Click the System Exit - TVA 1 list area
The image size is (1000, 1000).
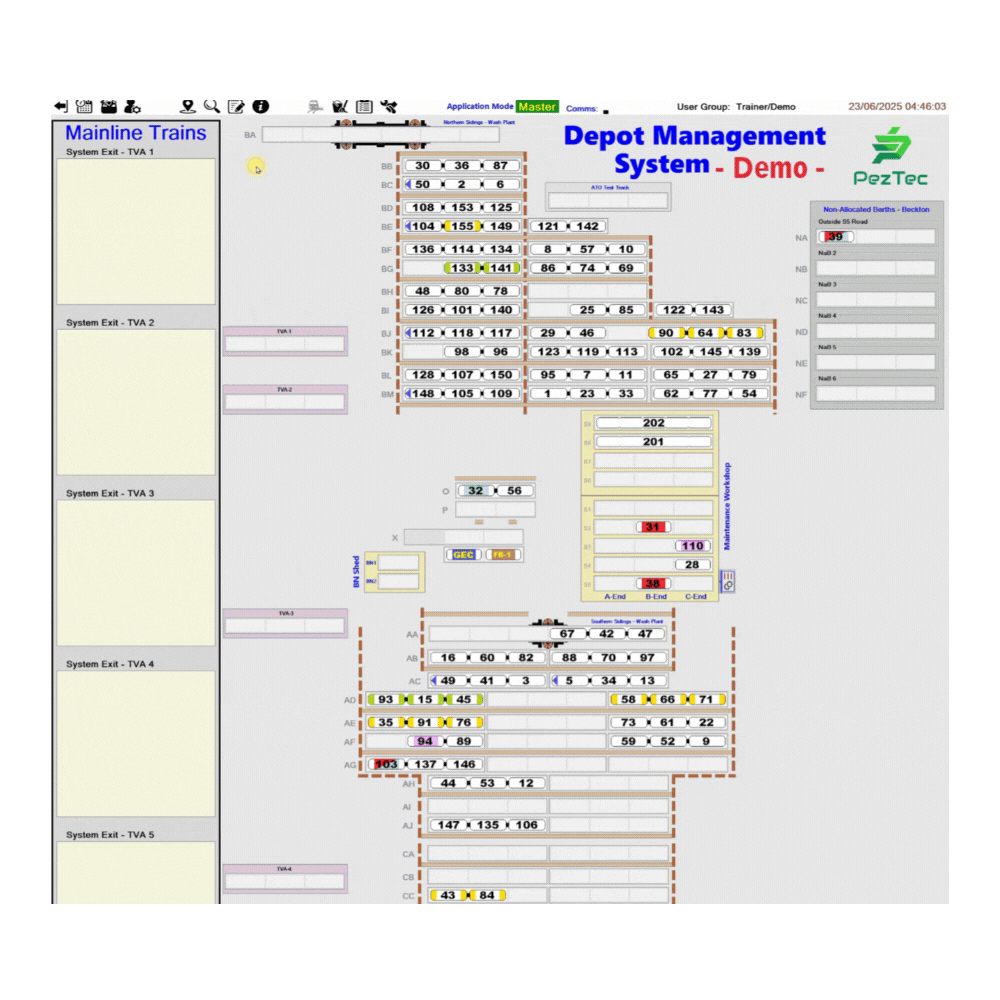(136, 232)
